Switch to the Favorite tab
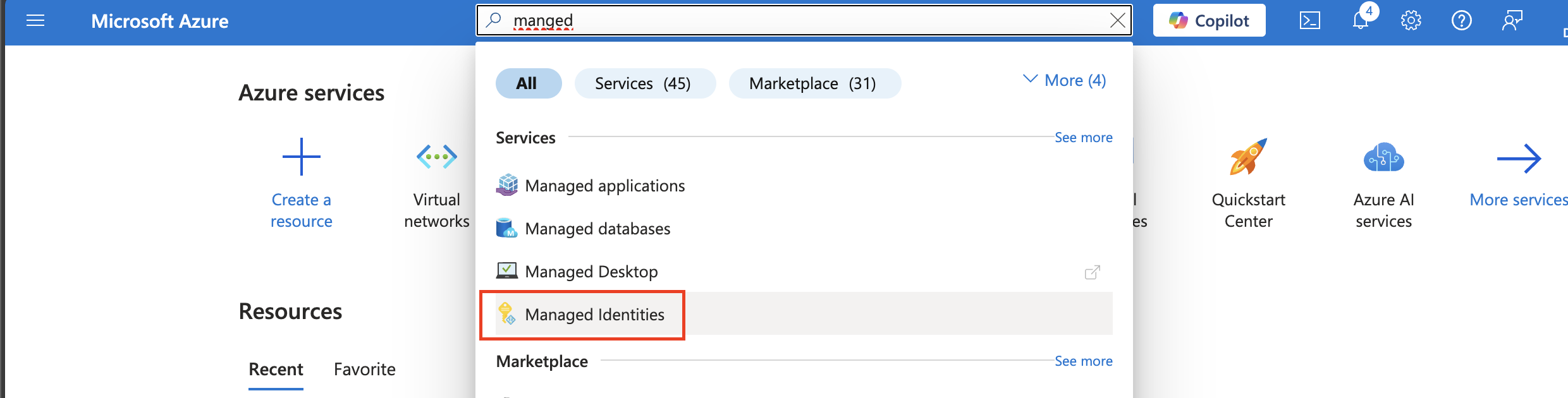This screenshot has width=1568, height=398. click(x=365, y=369)
